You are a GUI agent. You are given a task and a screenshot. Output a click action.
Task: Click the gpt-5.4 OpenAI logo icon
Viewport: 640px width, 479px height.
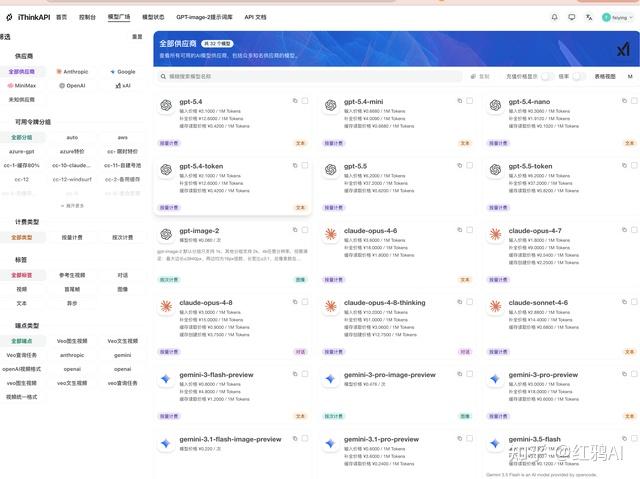click(x=166, y=105)
